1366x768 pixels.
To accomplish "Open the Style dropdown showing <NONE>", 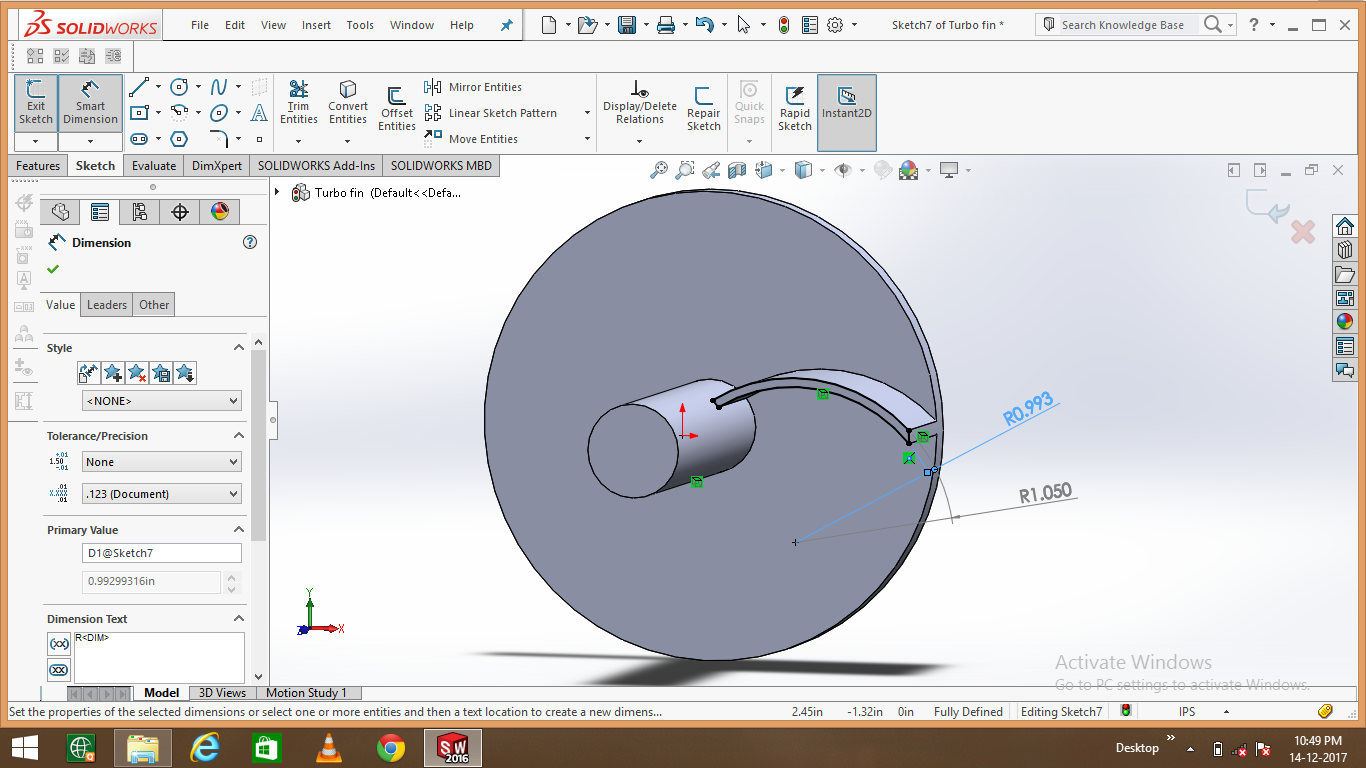I will click(161, 400).
